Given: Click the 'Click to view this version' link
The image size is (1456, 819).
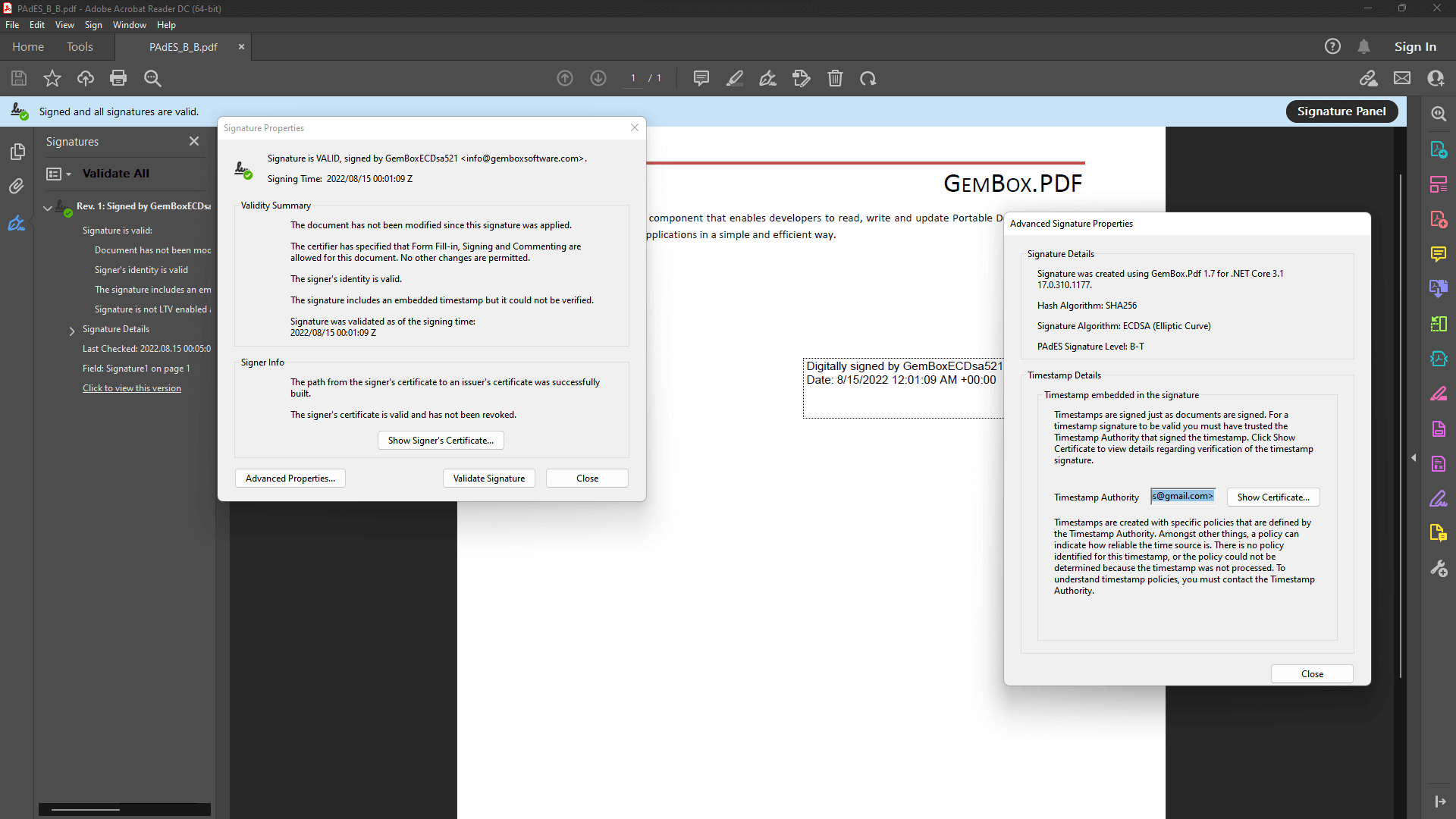Looking at the screenshot, I should [x=132, y=388].
